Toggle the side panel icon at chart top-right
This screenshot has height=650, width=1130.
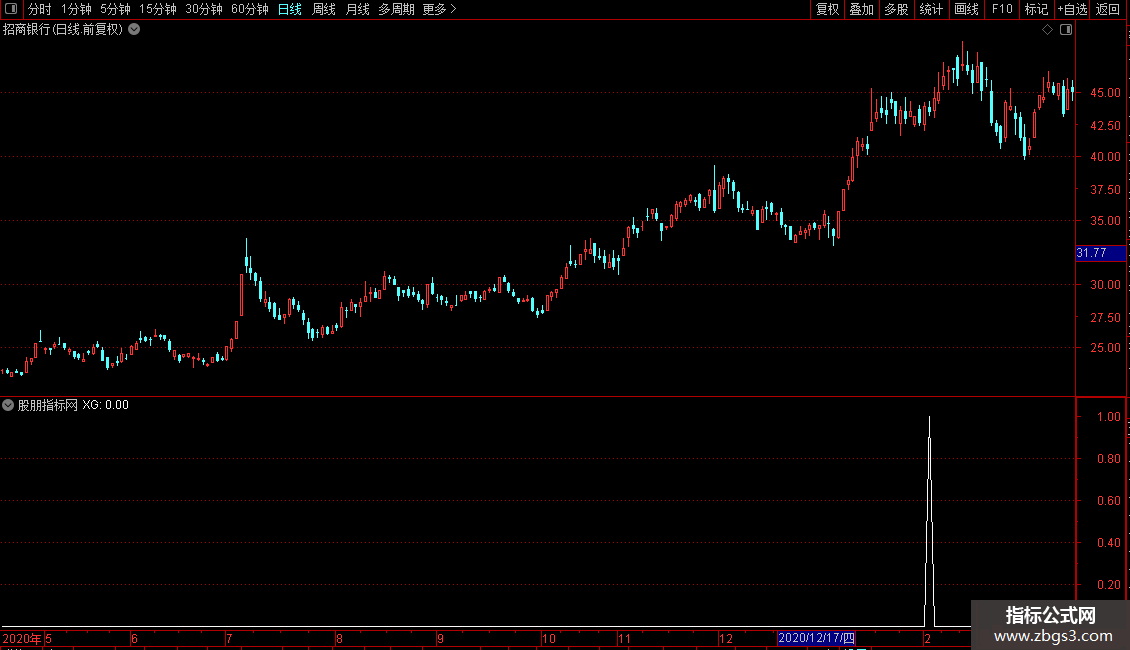[x=1066, y=30]
